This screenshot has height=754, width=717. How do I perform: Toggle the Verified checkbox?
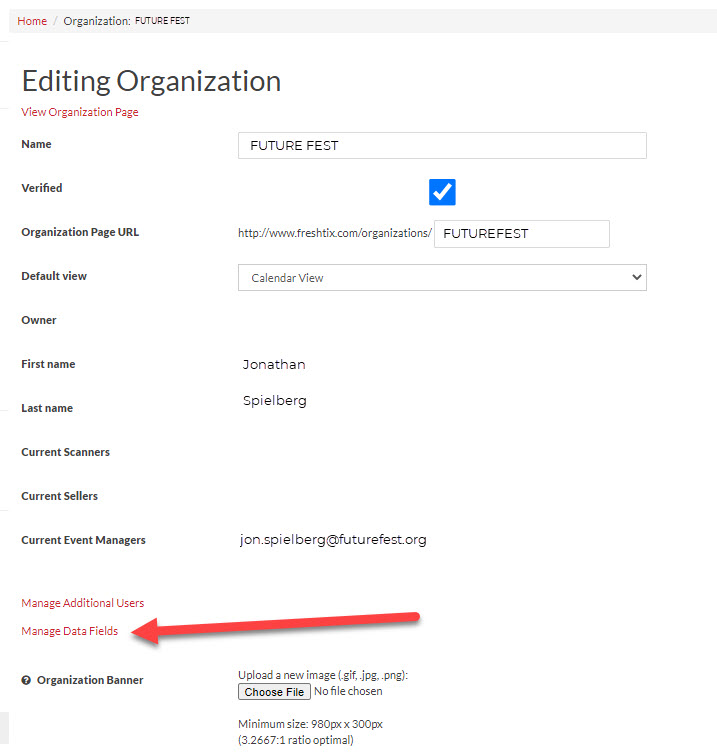442,192
